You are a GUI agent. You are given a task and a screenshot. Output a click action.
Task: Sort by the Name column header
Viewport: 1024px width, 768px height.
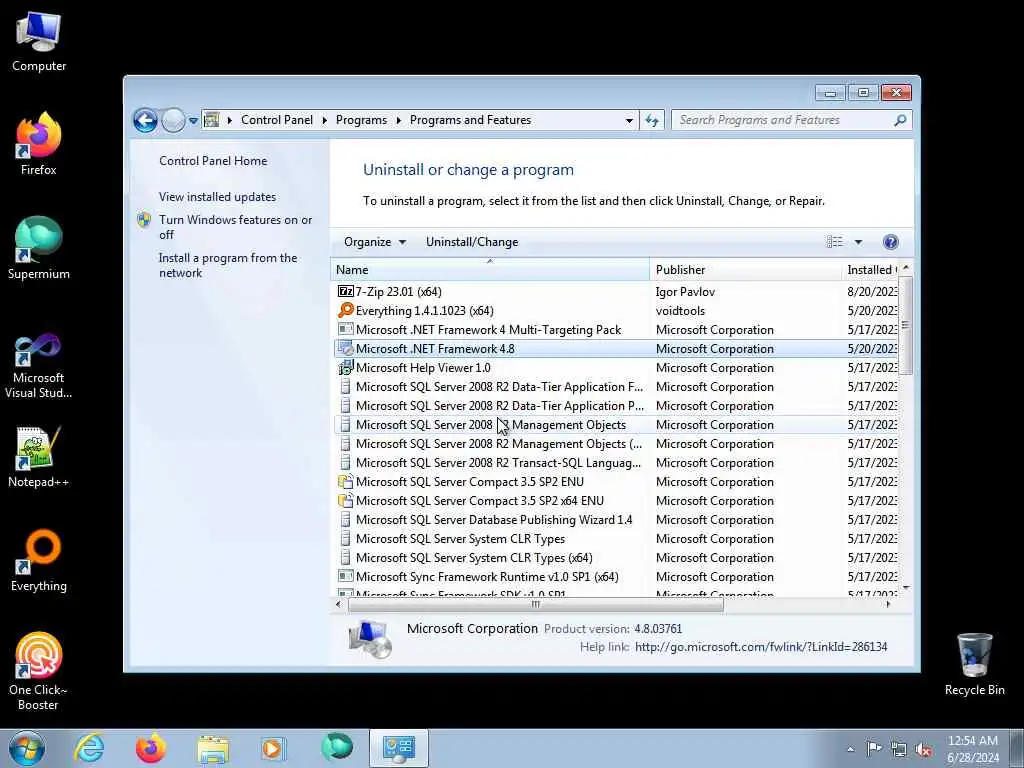click(490, 270)
